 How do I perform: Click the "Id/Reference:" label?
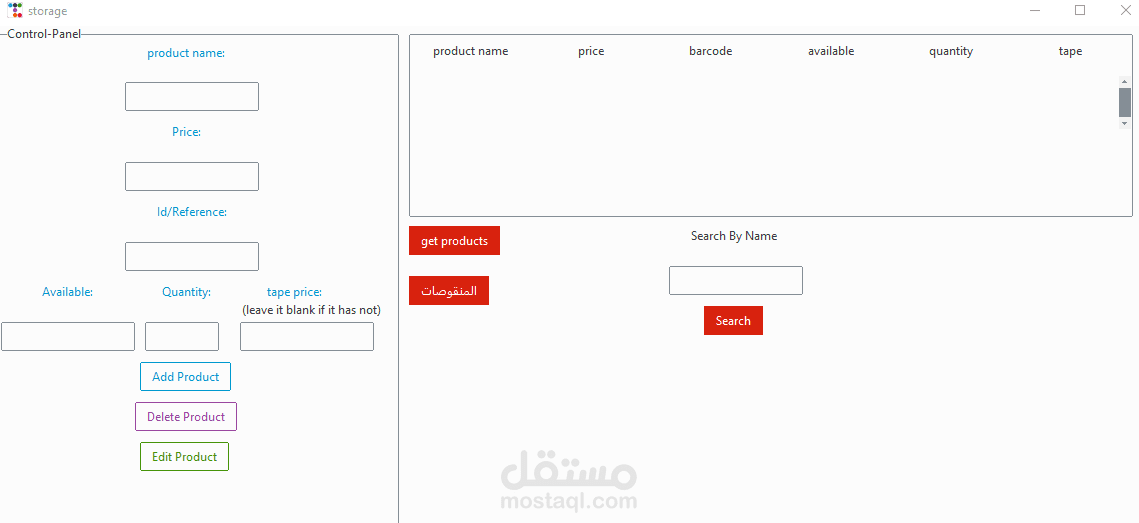[x=192, y=211]
